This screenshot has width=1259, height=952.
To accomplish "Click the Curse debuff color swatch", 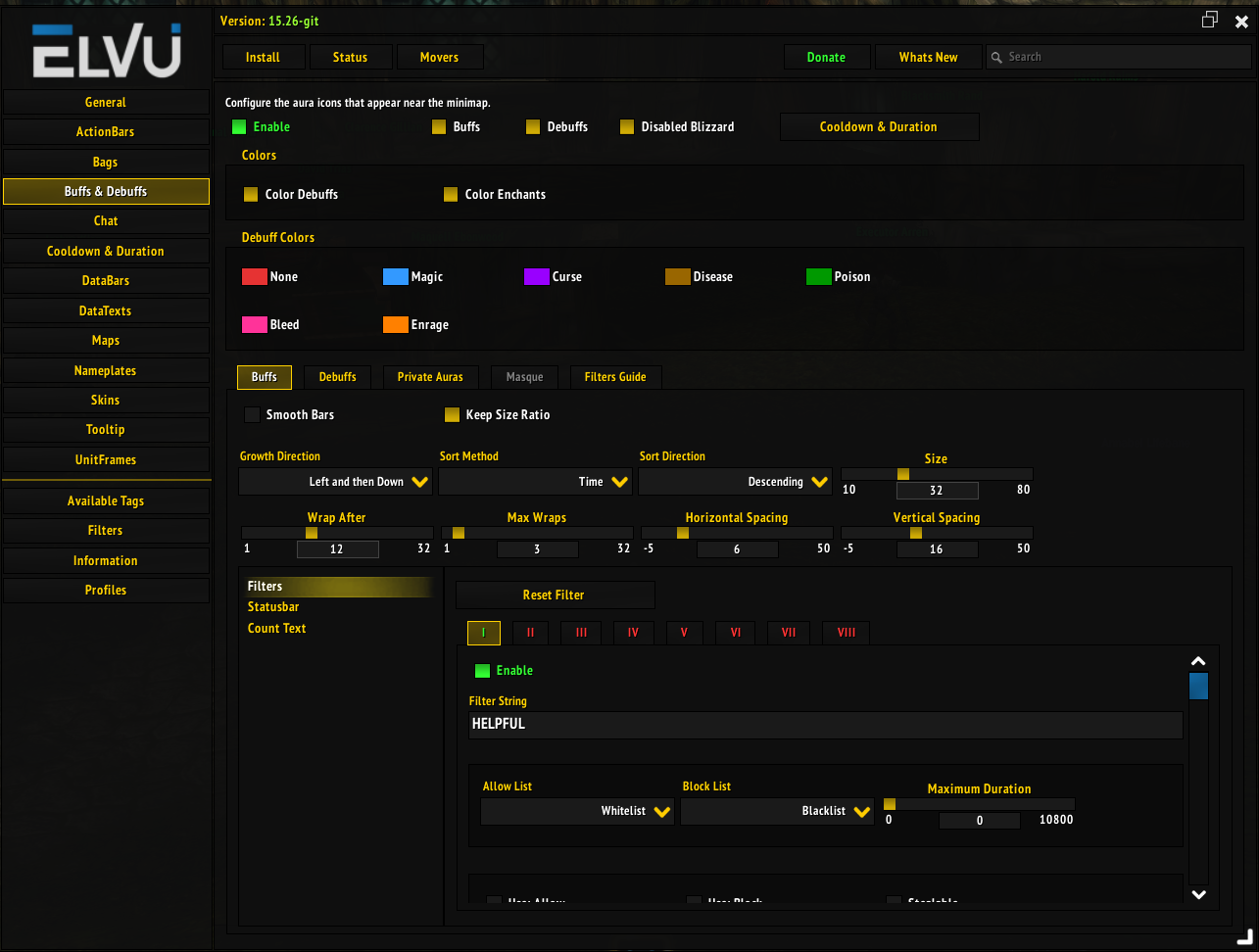I will [537, 276].
